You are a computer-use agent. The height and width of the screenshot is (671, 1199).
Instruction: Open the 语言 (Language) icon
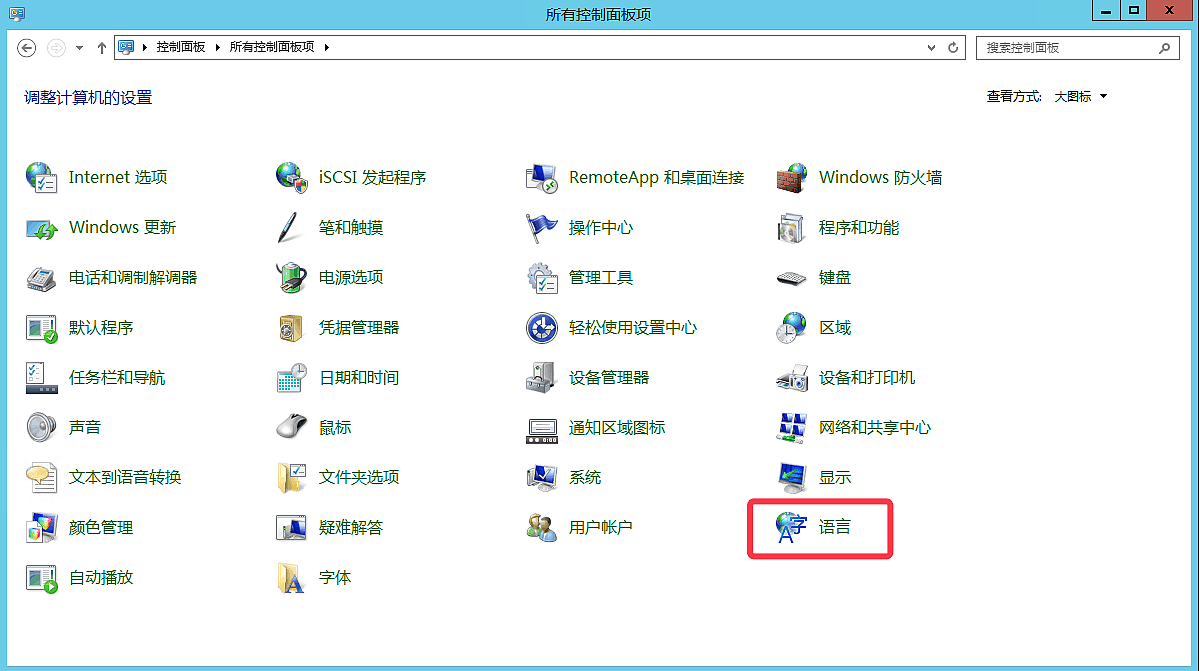(x=792, y=528)
